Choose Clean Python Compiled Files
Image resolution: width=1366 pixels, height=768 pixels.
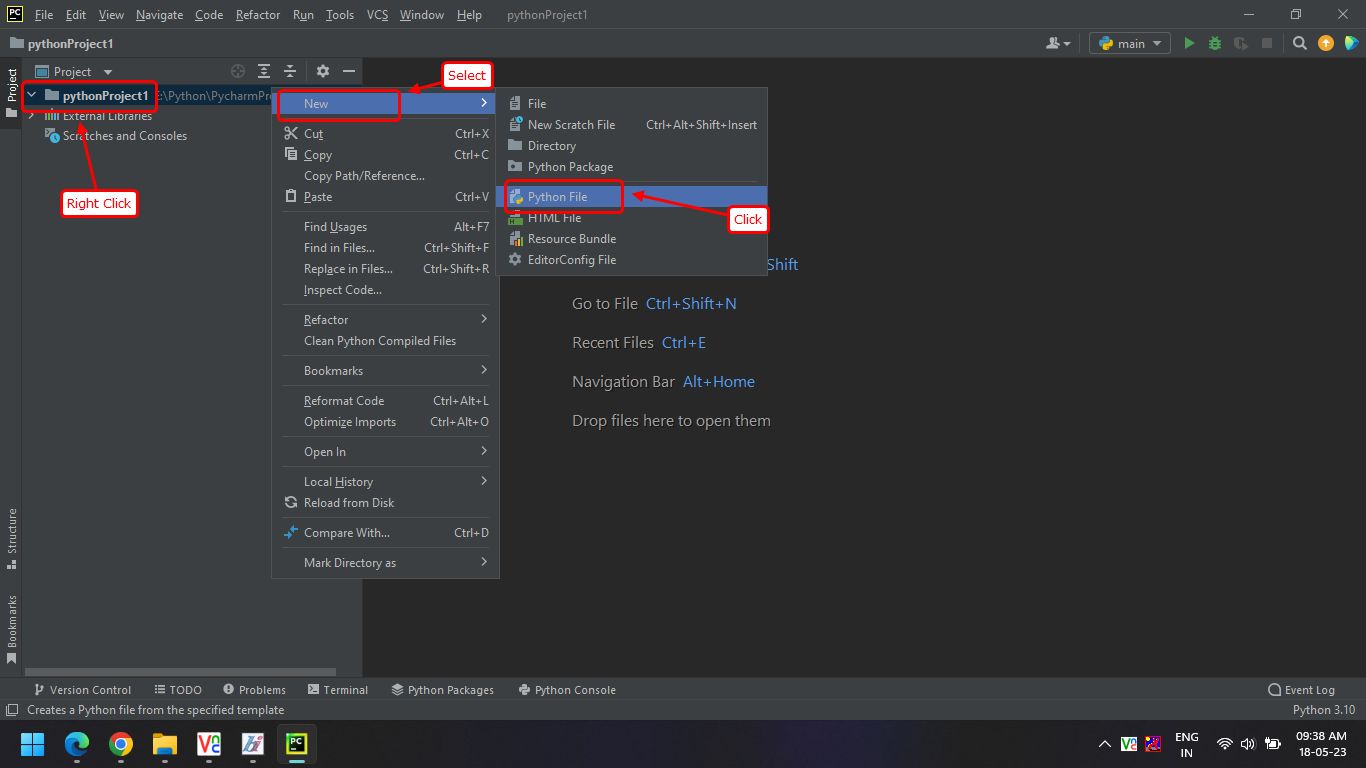click(x=385, y=341)
